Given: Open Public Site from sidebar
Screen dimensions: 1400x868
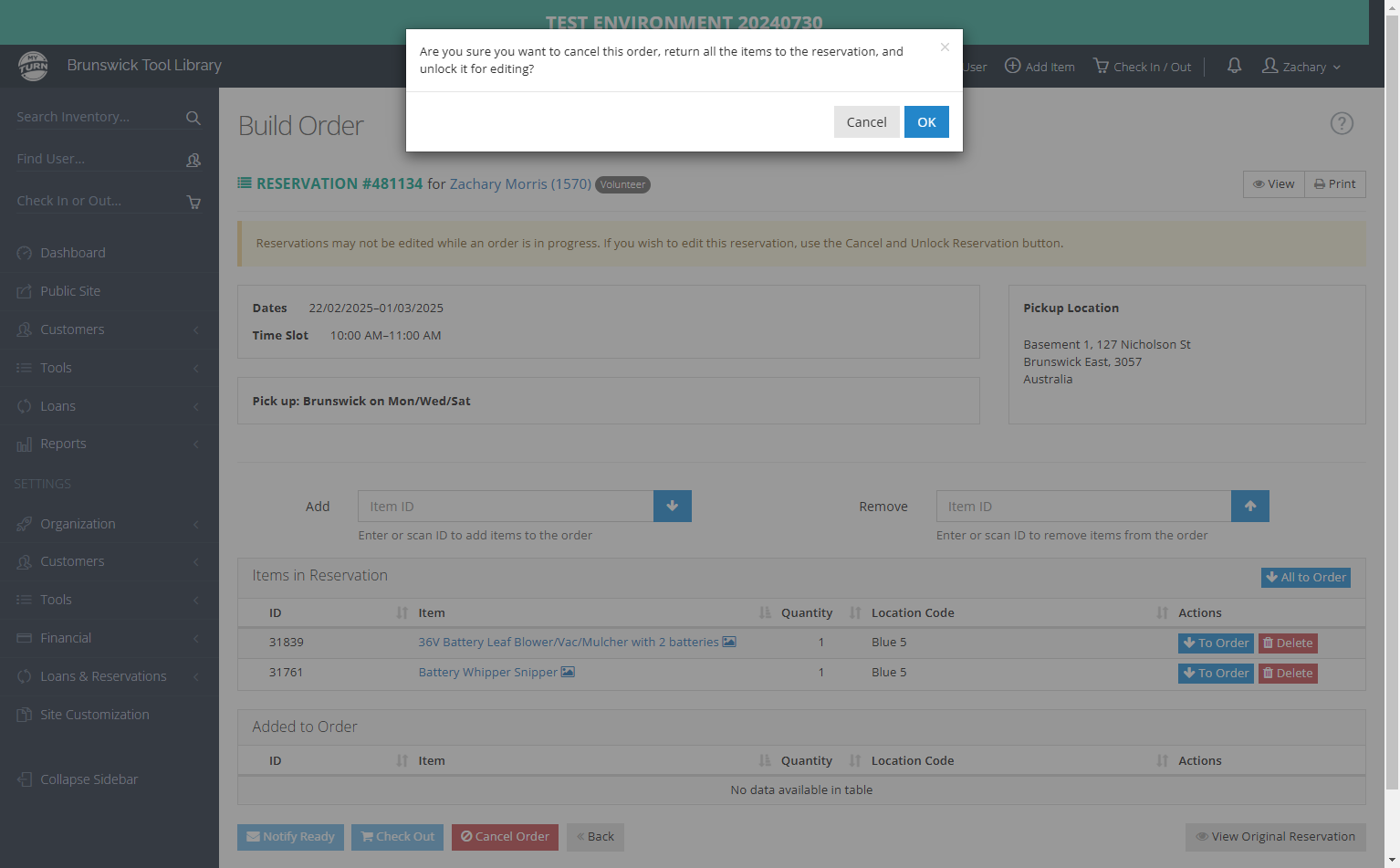Looking at the screenshot, I should click(110, 291).
